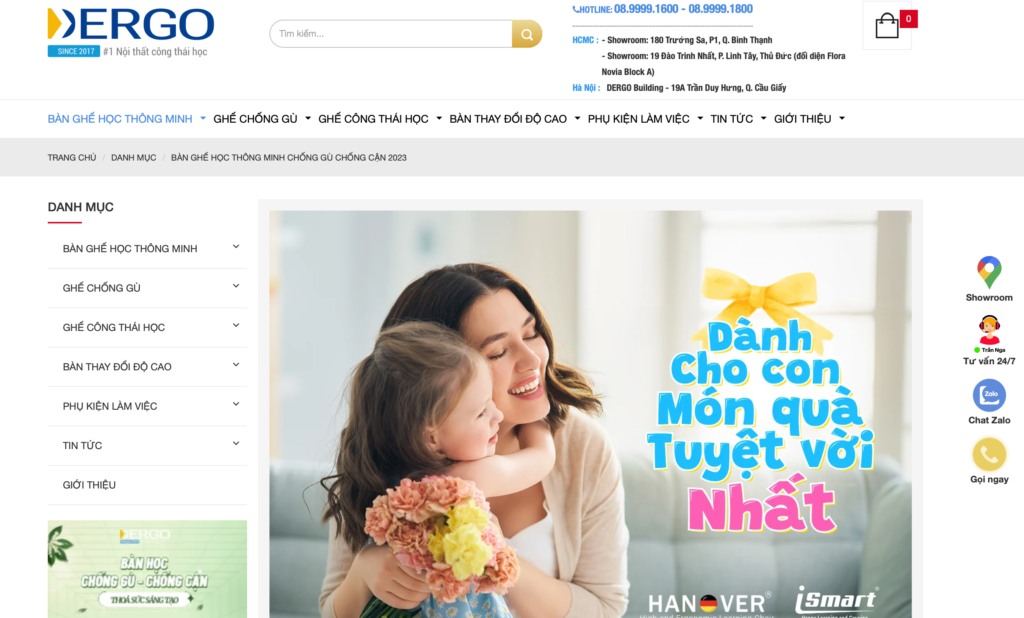Expand sidebar TIN TỨC chevron
The image size is (1024, 618).
(x=236, y=444)
